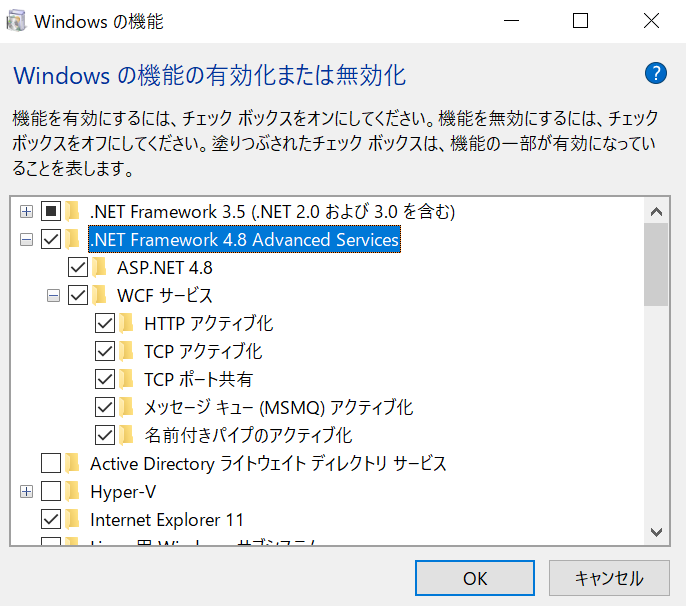Click folder icon beside HTTP アクティブ化
Image resolution: width=686 pixels, height=606 pixels.
click(x=126, y=324)
